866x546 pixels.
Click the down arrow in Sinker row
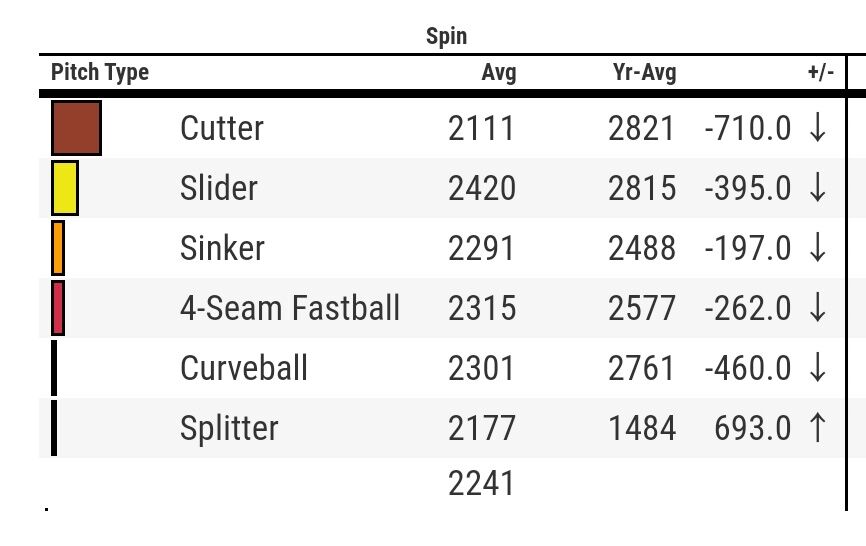[x=817, y=248]
